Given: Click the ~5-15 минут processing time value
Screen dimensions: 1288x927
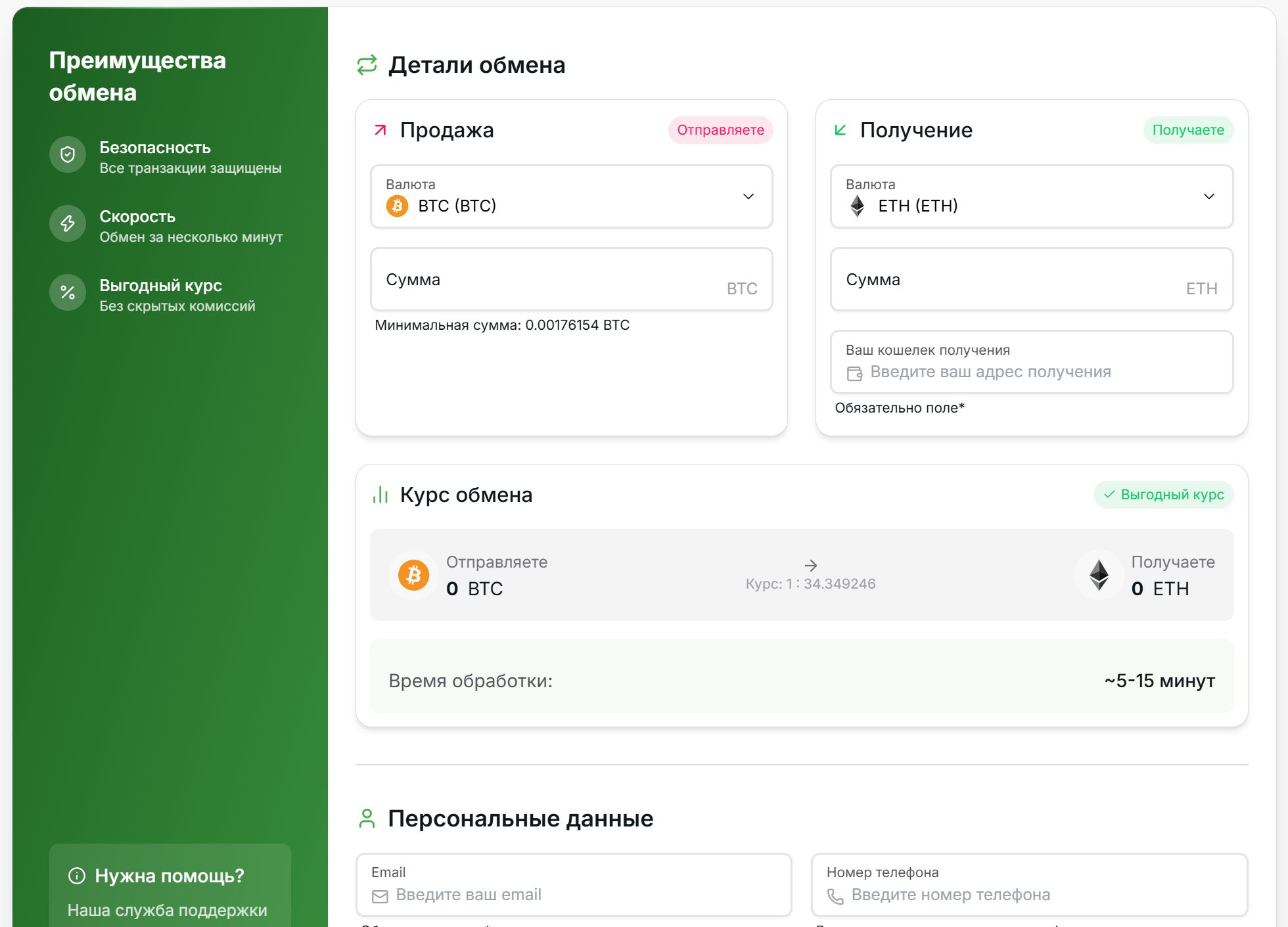Looking at the screenshot, I should coord(1159,681).
